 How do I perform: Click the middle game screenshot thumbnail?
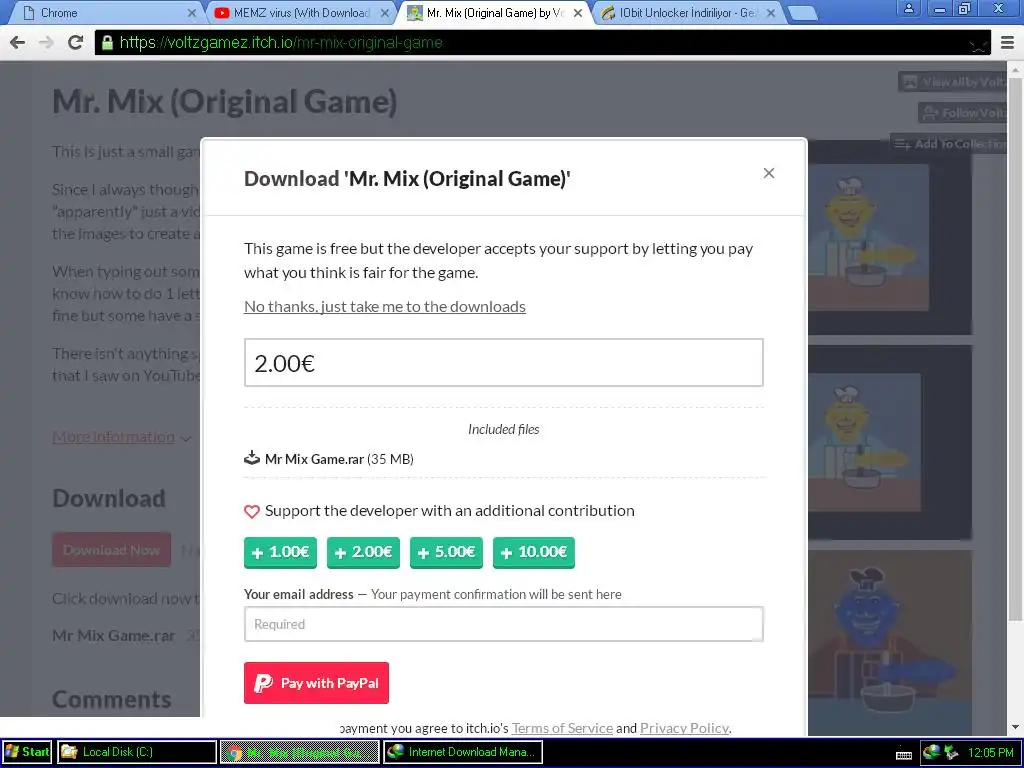coord(889,443)
